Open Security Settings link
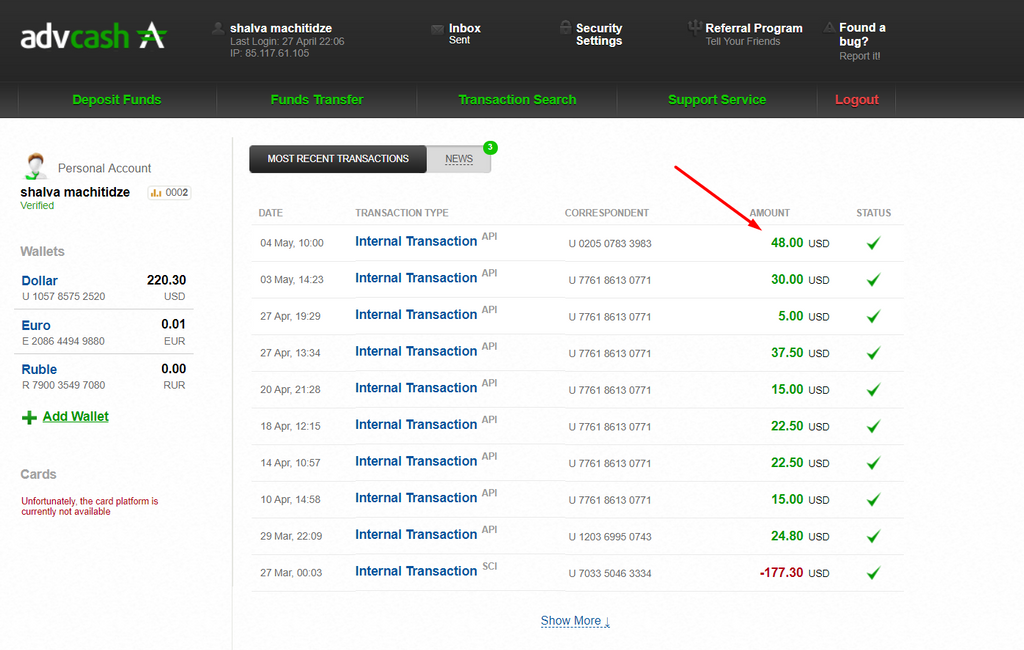 599,35
